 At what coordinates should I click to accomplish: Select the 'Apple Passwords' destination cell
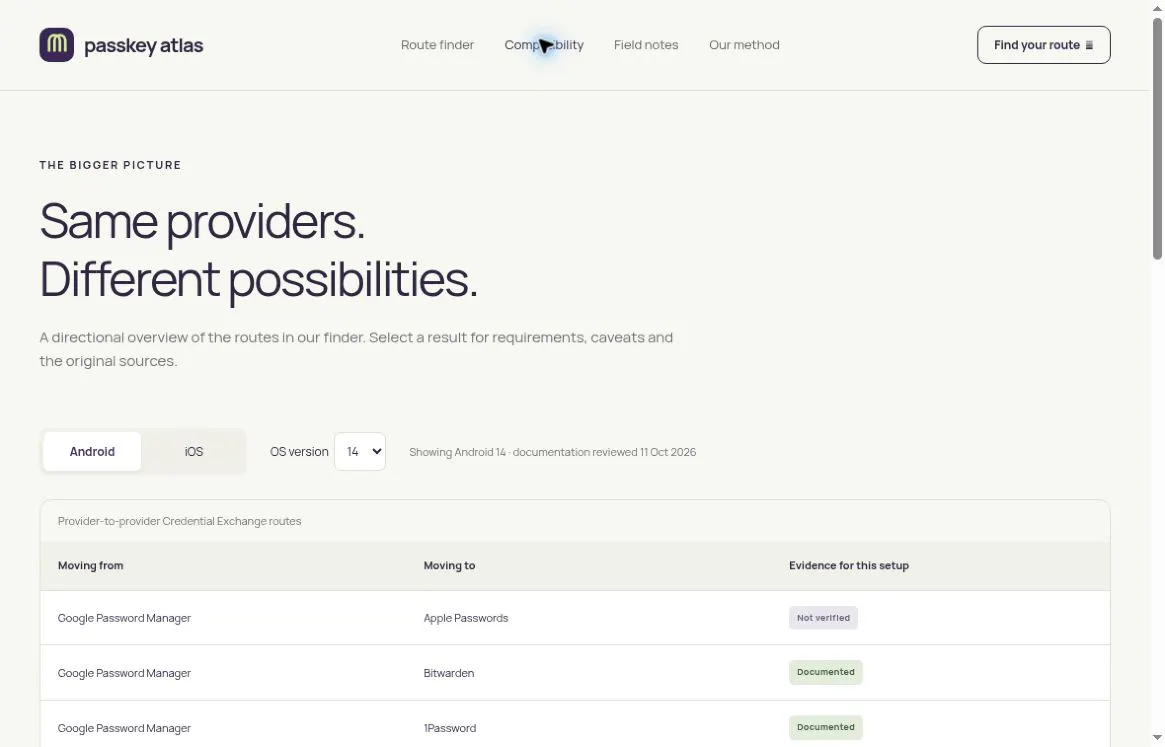pyautogui.click(x=466, y=618)
